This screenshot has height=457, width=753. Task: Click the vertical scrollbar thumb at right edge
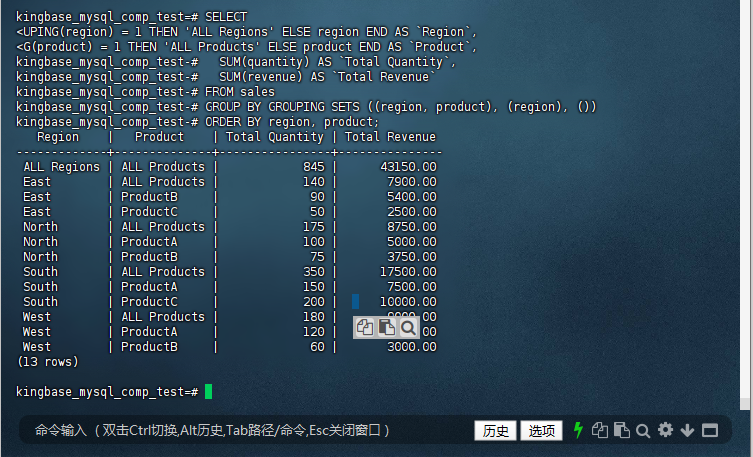pos(745,403)
